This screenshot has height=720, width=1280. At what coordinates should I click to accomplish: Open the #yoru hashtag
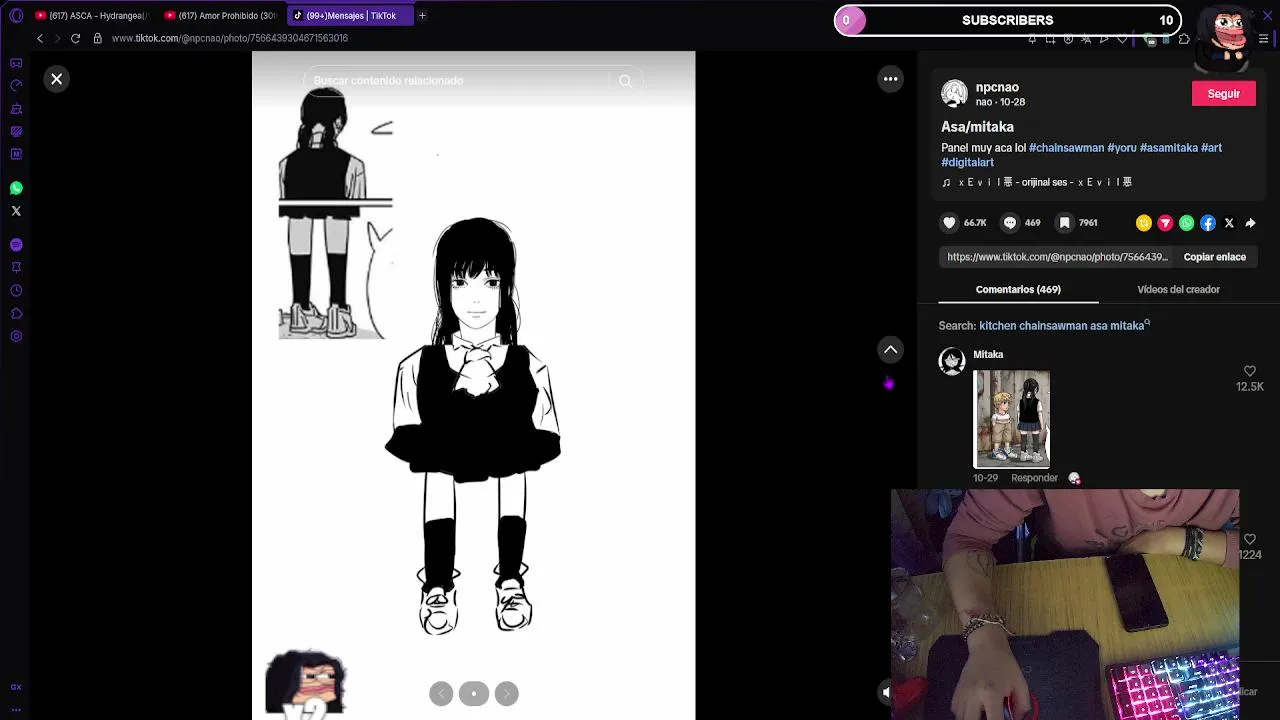[x=1122, y=148]
